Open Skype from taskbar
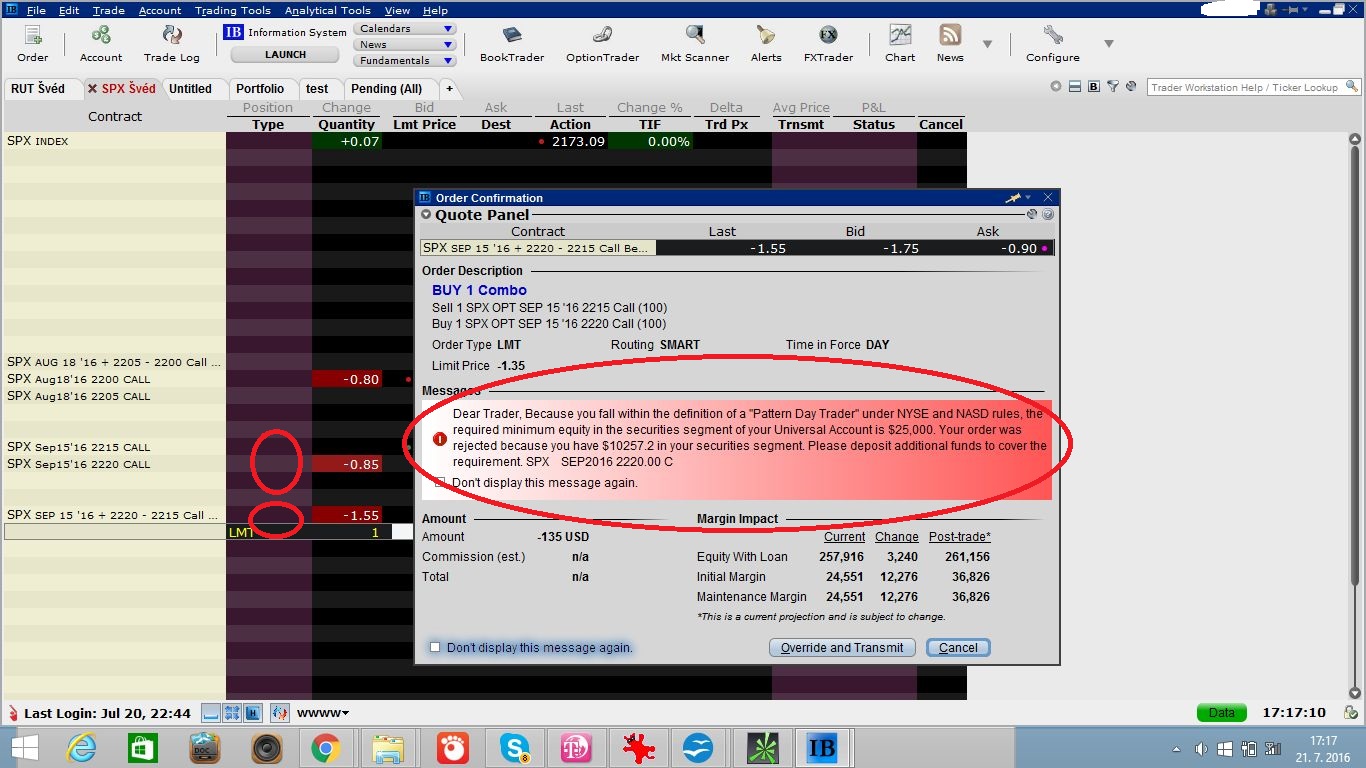The image size is (1366, 768). click(x=516, y=747)
